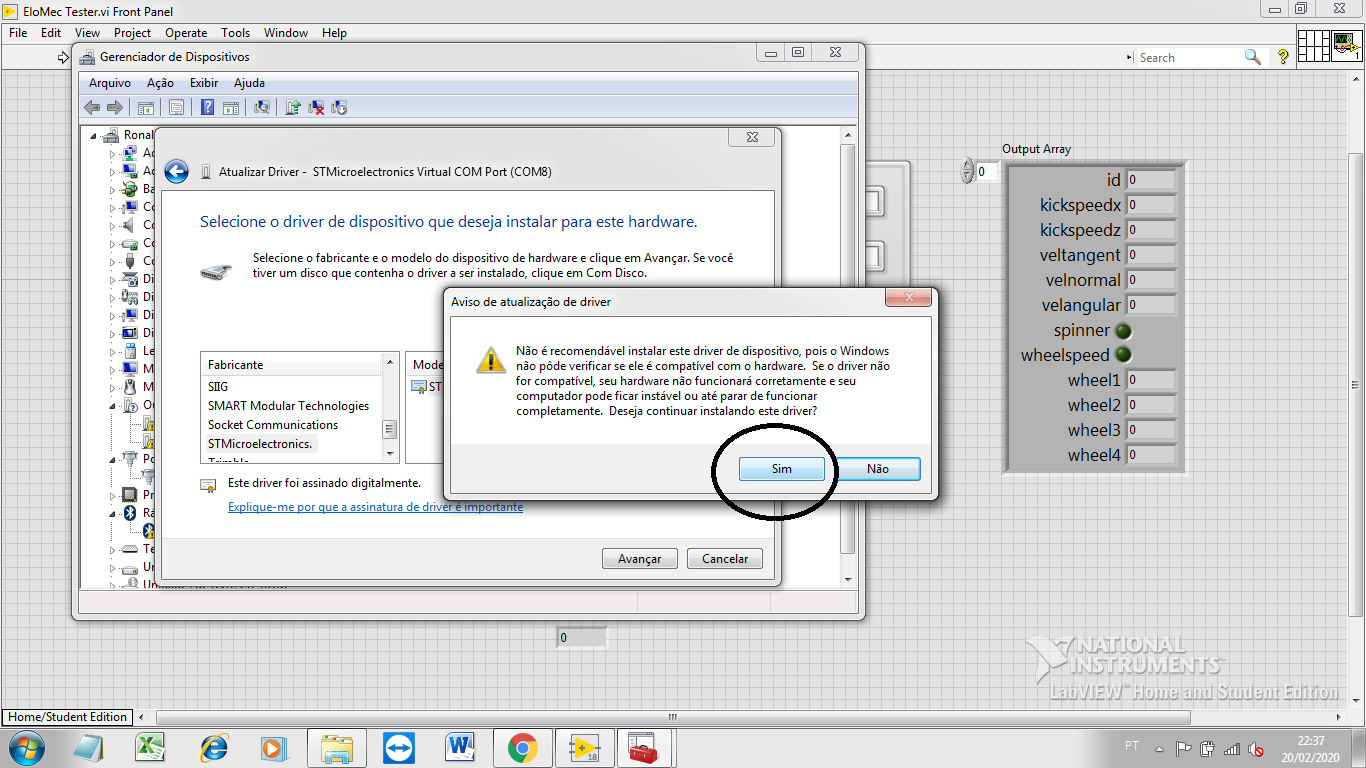Select Socket Communications in Fabricante list
Screen dimensions: 1366x768
click(x=273, y=425)
